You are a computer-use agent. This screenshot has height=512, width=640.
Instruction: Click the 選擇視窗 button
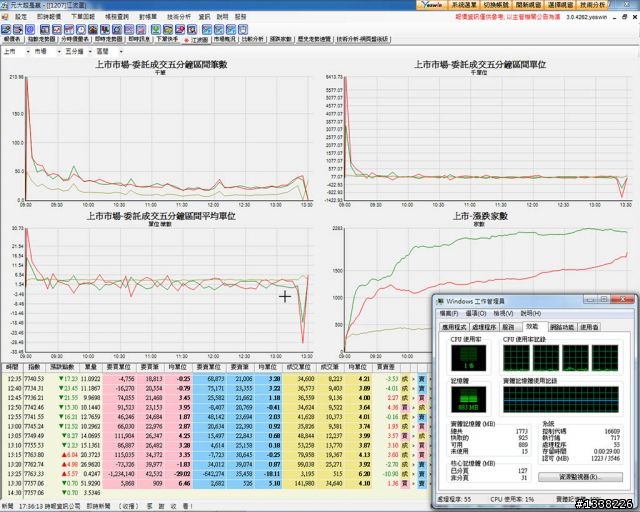point(560,5)
